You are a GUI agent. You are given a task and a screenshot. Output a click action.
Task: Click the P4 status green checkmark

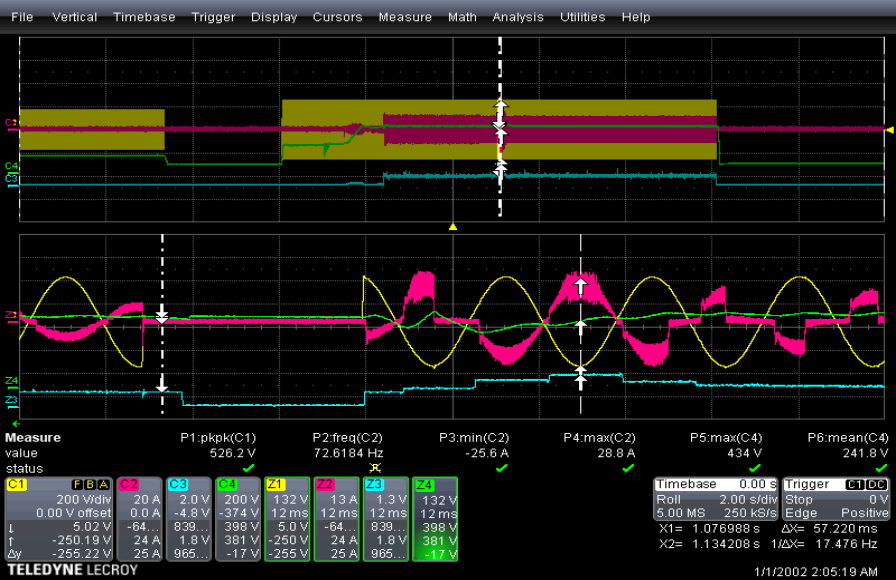pos(628,469)
